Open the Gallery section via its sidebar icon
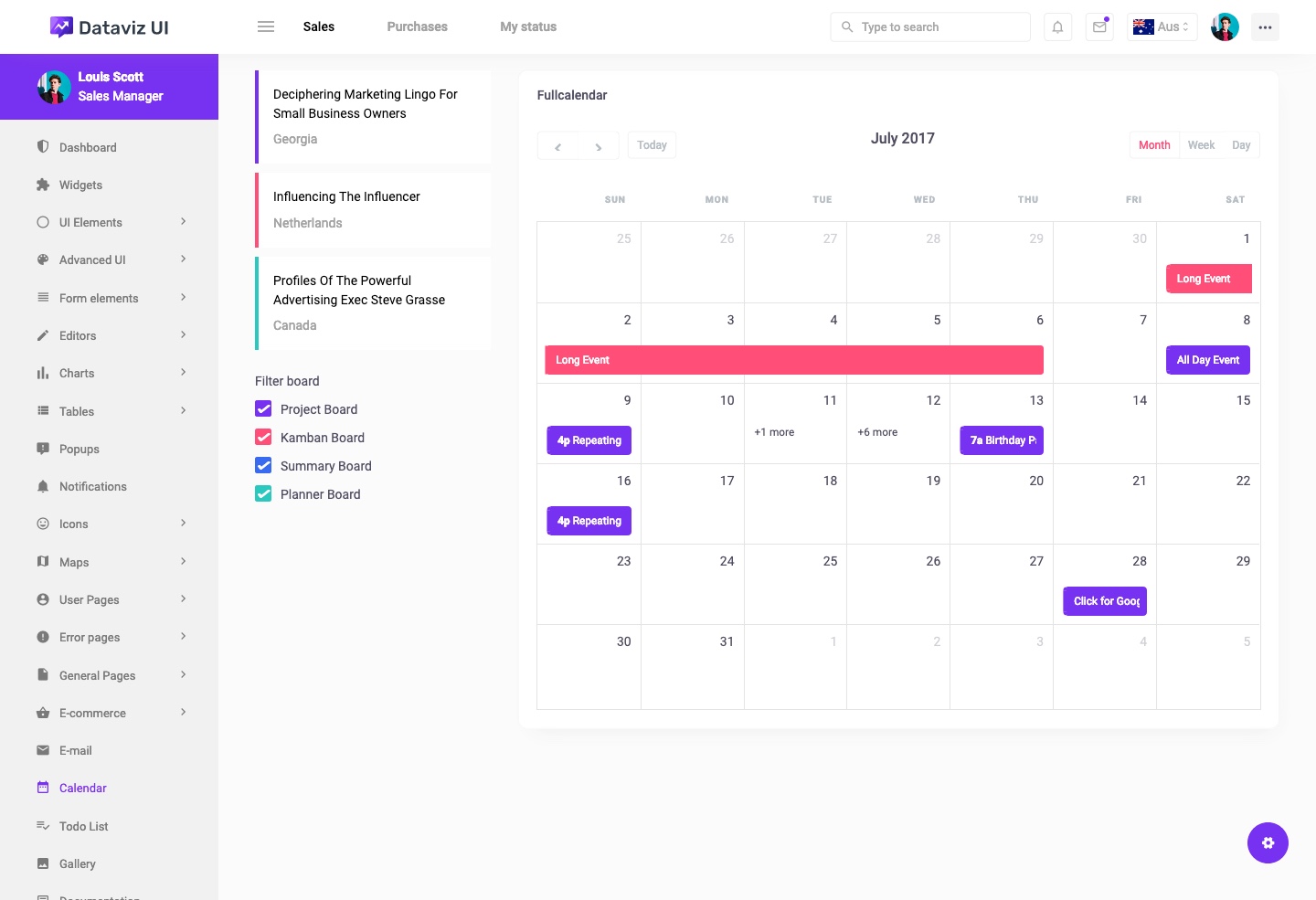The width and height of the screenshot is (1316, 900). tap(43, 863)
